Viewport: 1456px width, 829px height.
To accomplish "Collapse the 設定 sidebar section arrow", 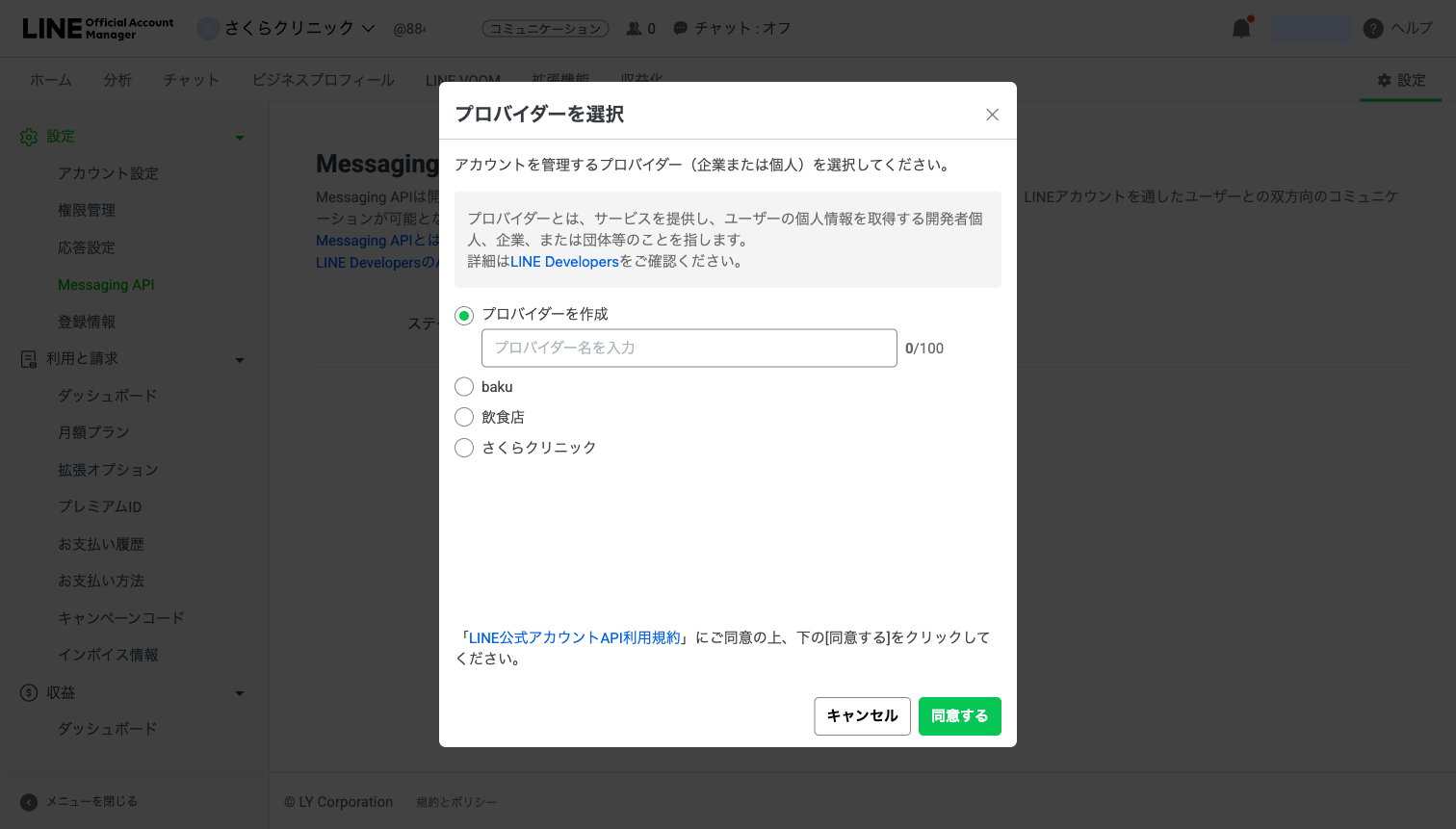I will click(x=240, y=138).
